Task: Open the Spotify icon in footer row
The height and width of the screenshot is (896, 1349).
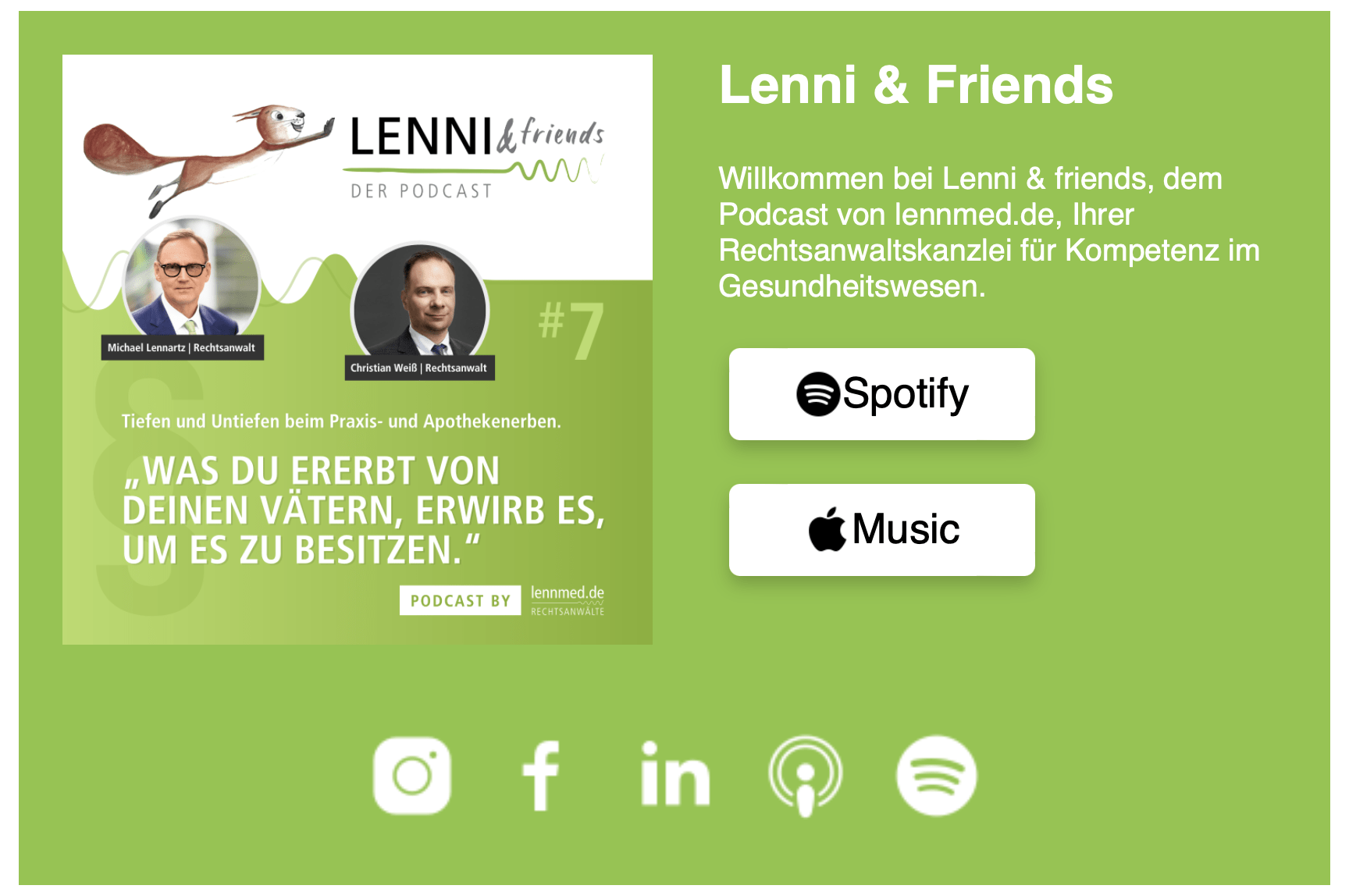Action: click(x=936, y=776)
